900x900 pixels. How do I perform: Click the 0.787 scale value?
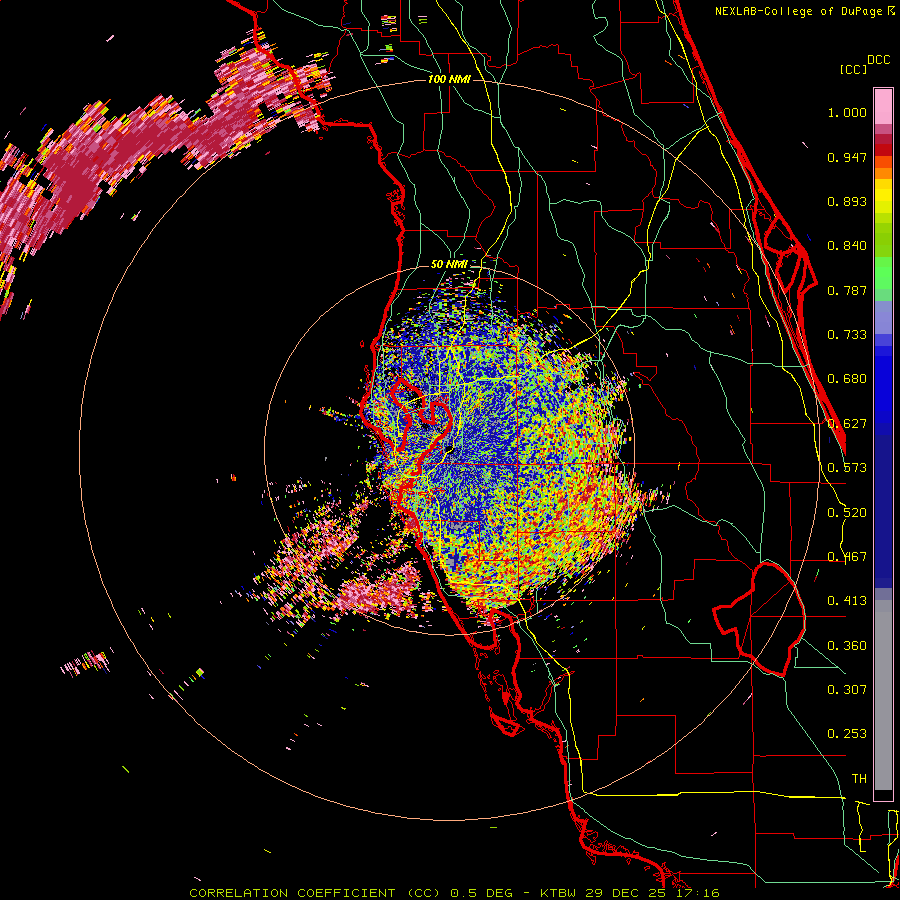point(847,290)
